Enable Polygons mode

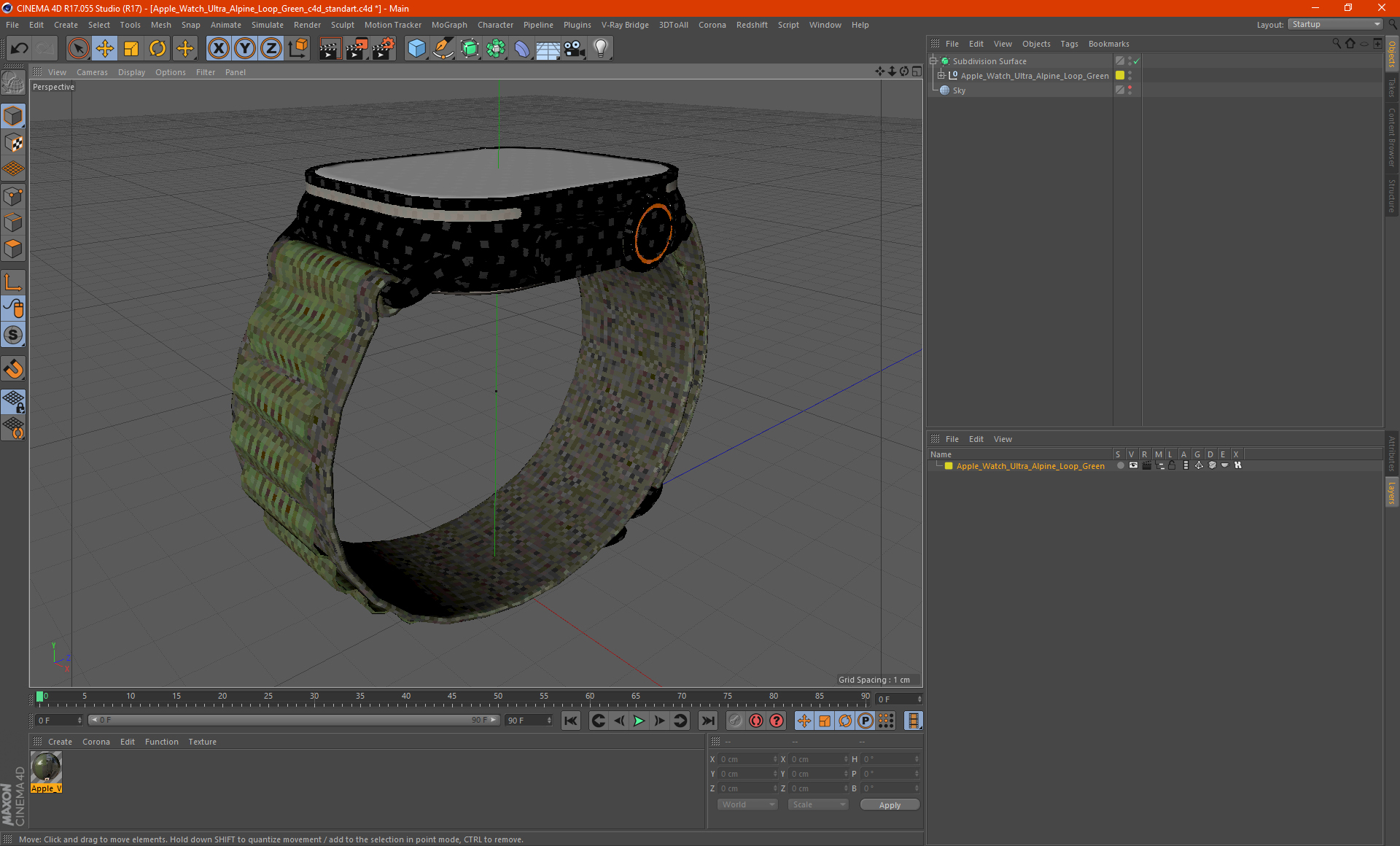tap(13, 249)
